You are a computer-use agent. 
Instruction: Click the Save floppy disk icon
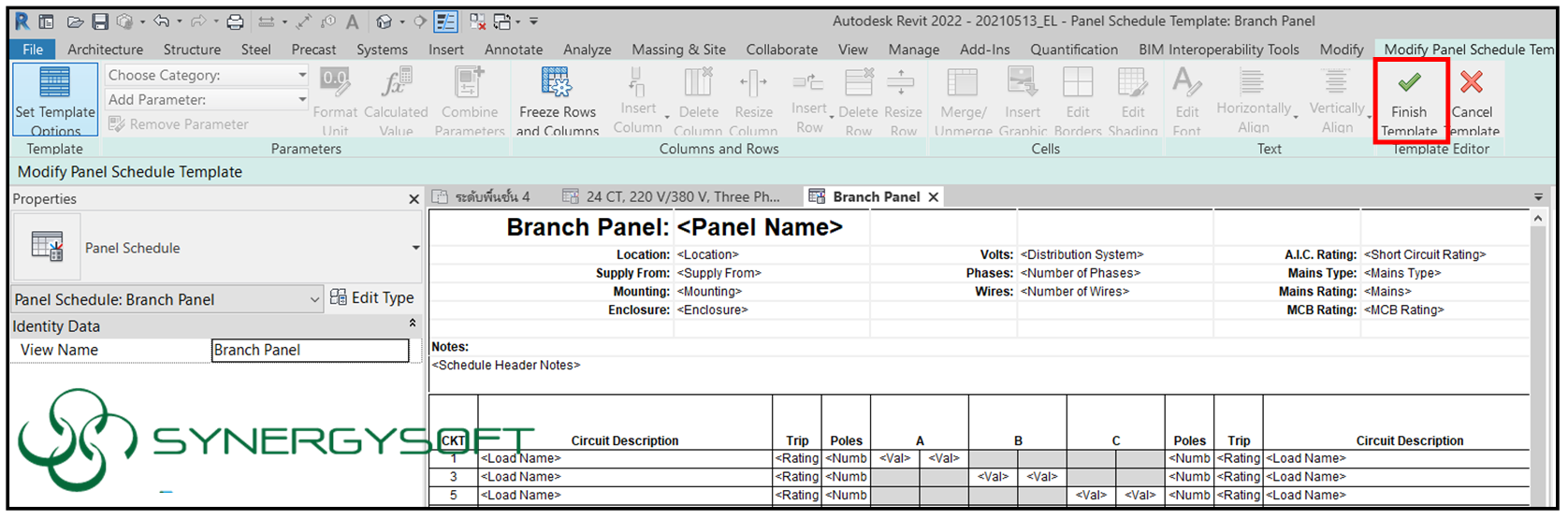[x=100, y=22]
